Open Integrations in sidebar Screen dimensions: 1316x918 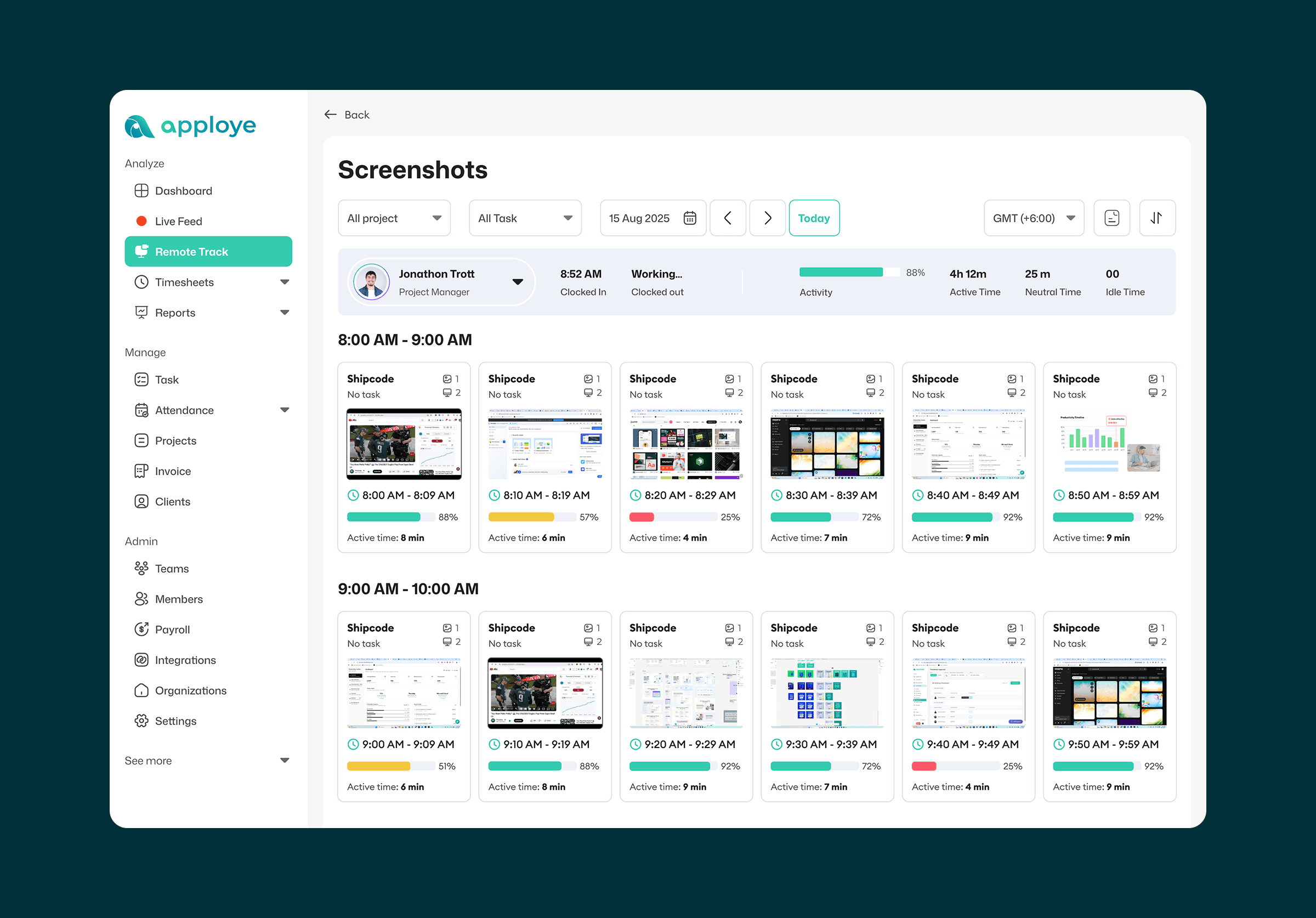pos(185,660)
